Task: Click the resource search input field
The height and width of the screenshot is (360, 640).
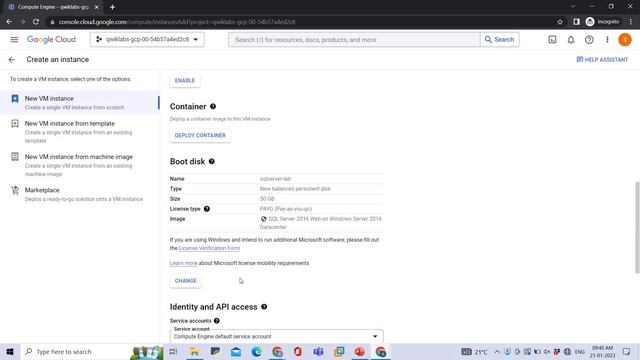Action: pyautogui.click(x=354, y=40)
